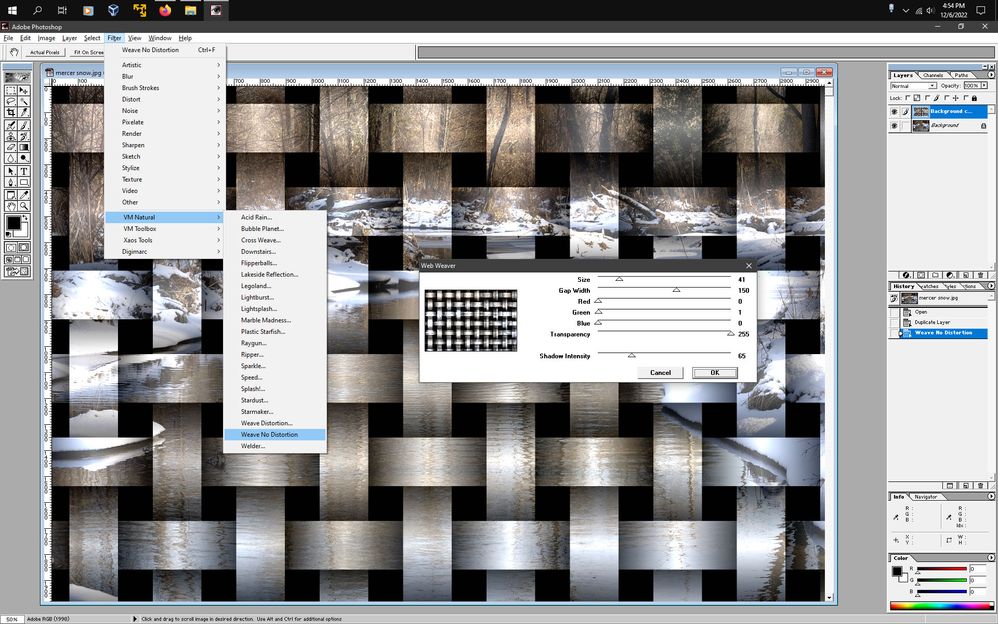
Task: Open the Opacity slider arrow
Action: click(985, 85)
